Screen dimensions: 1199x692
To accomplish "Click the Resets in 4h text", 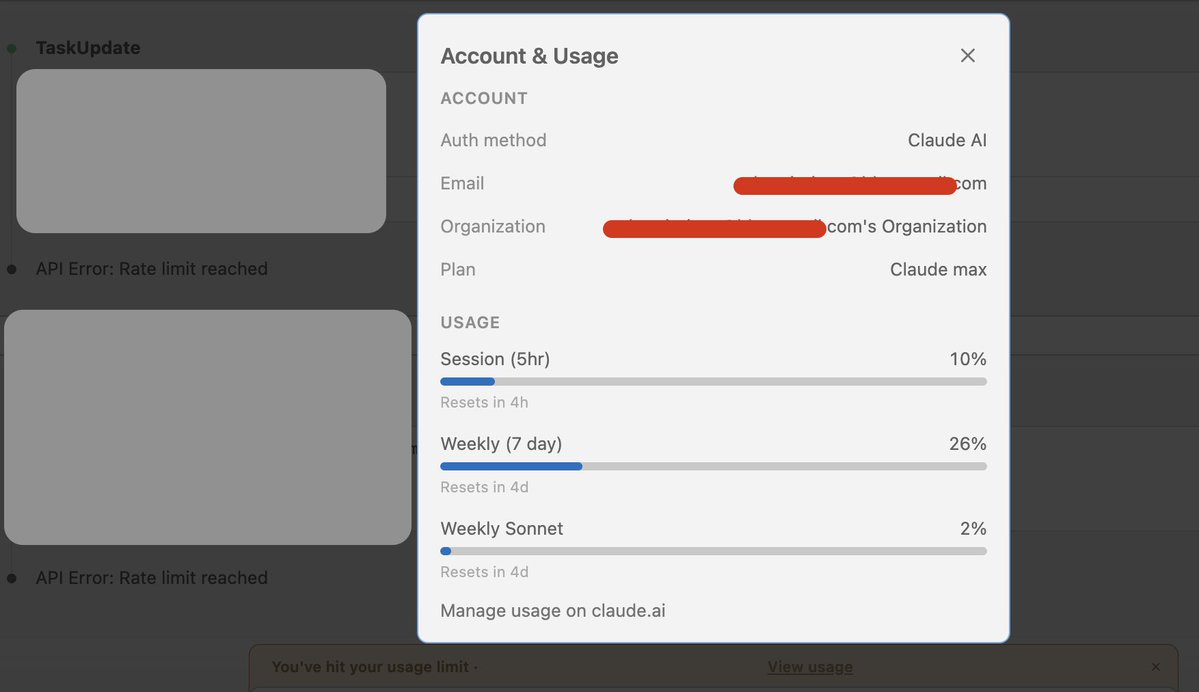I will click(x=484, y=403).
